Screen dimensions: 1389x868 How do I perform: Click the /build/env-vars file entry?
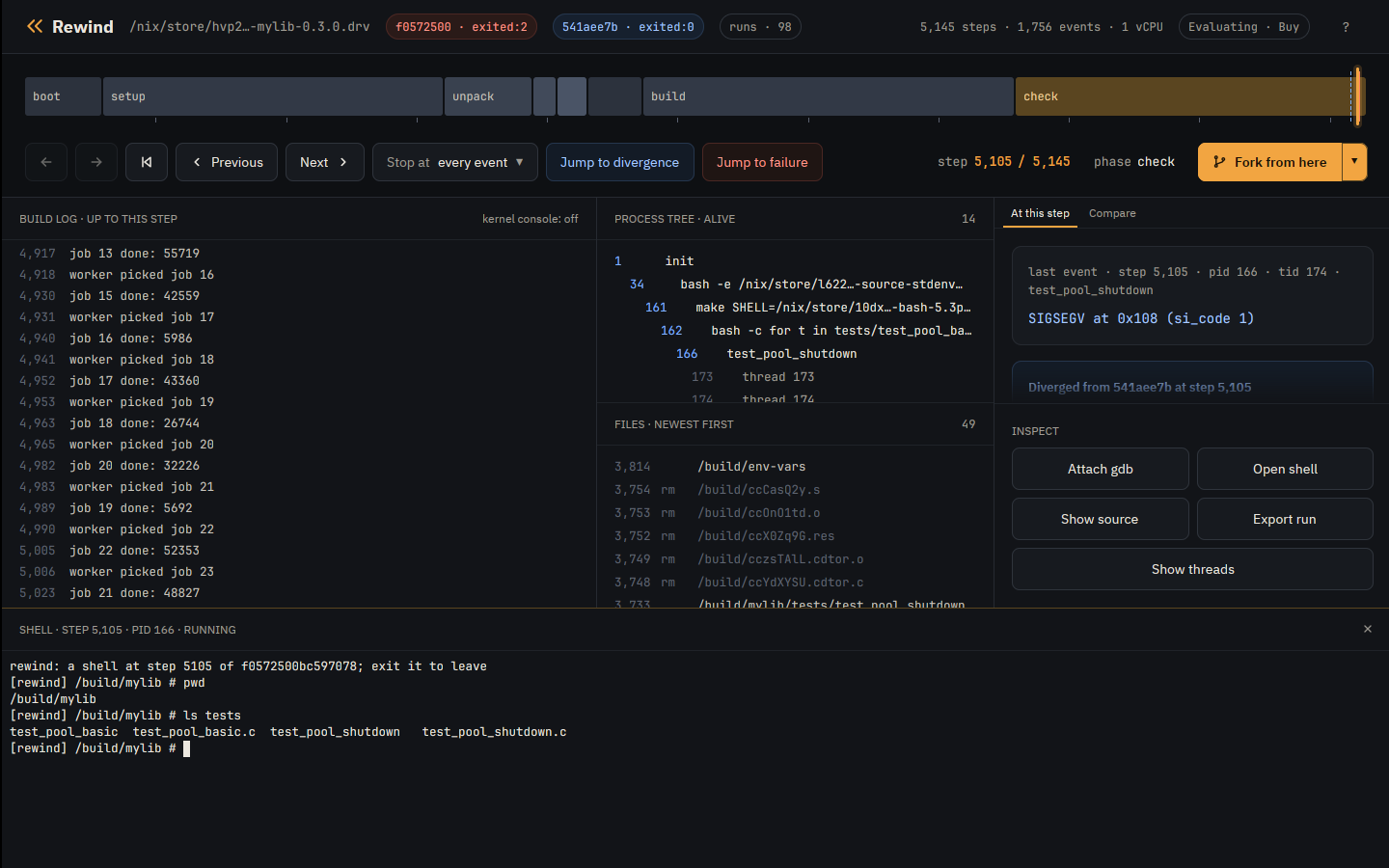tap(795, 467)
